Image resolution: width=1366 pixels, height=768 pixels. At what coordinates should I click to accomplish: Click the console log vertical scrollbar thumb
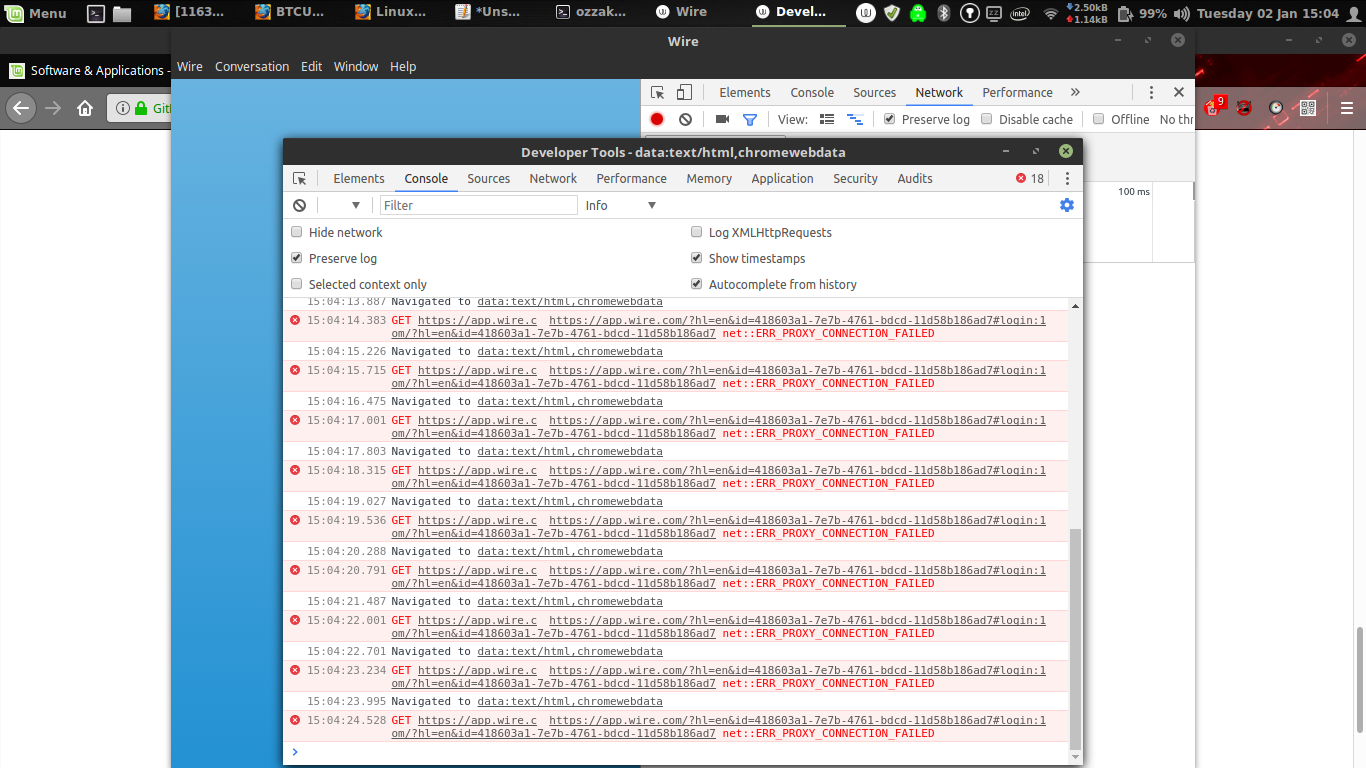pyautogui.click(x=1075, y=638)
